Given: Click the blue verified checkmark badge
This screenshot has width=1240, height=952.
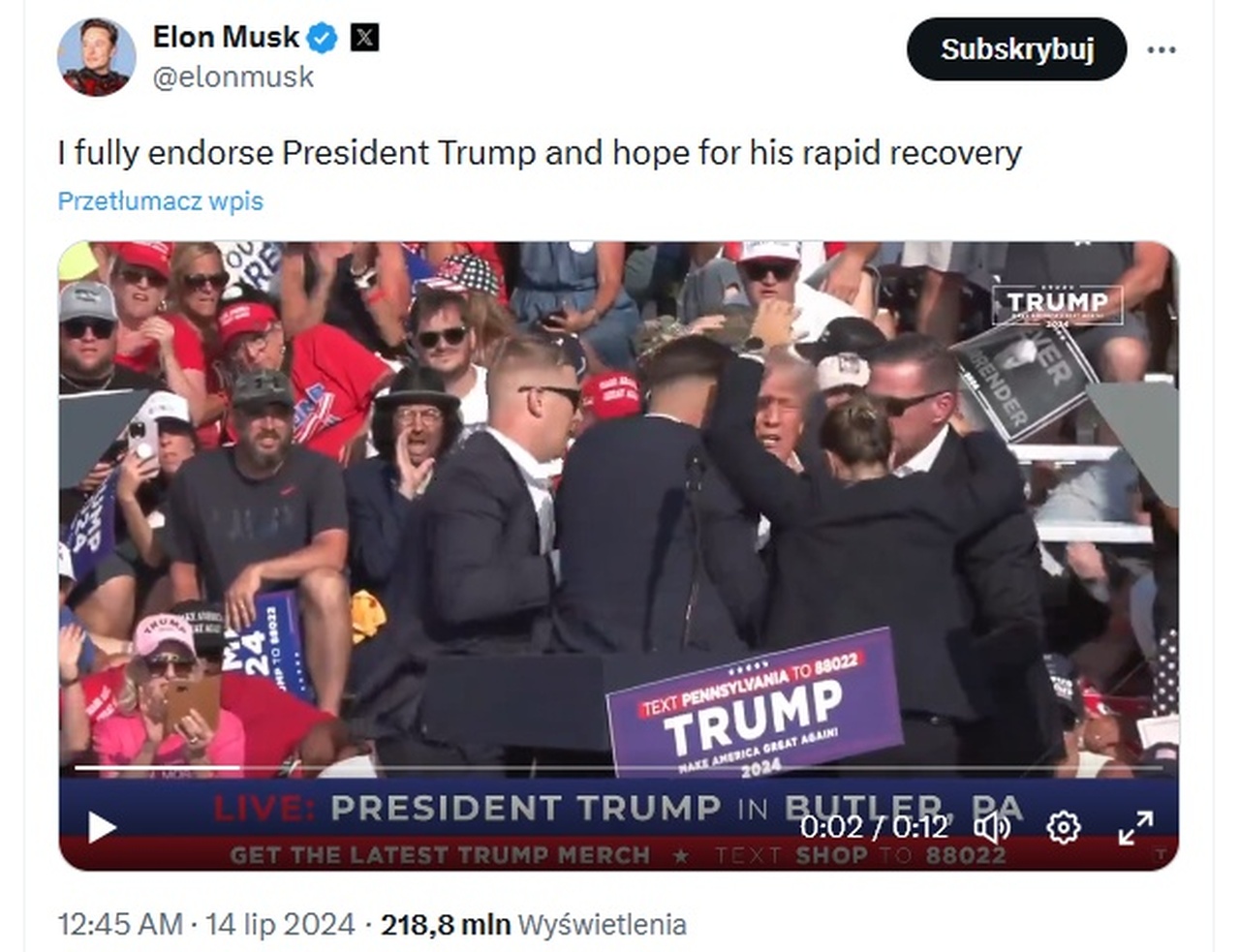Looking at the screenshot, I should tap(323, 38).
